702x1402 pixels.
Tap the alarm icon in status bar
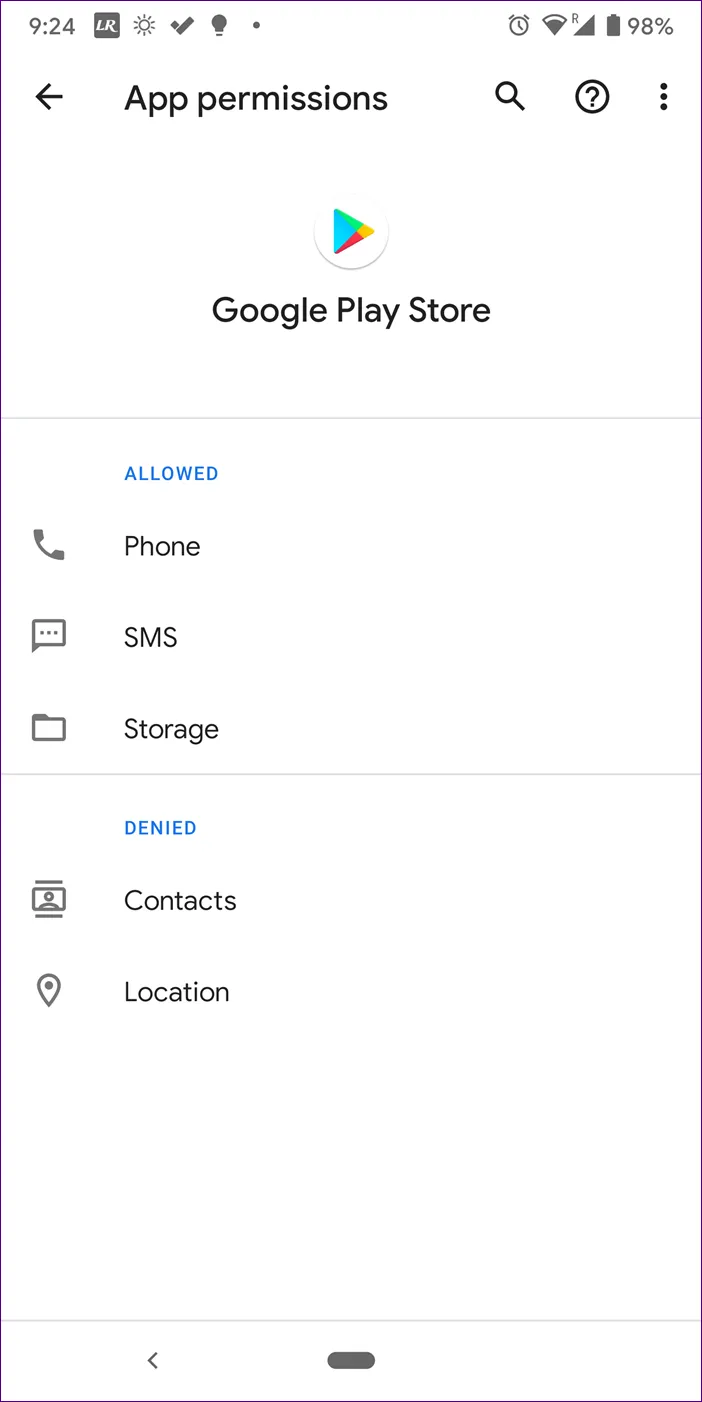click(518, 26)
